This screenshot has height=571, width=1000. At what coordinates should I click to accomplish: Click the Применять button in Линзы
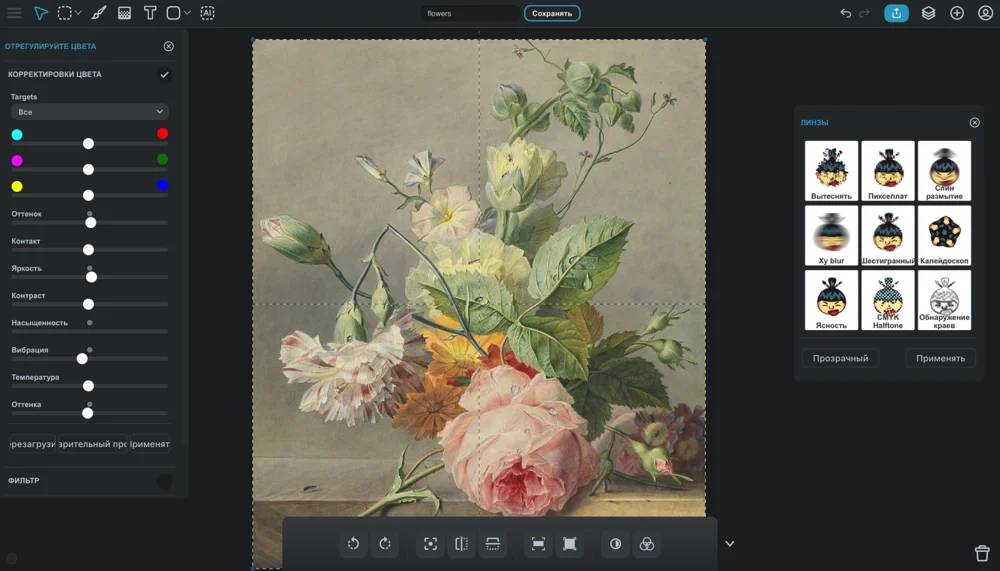coord(940,359)
